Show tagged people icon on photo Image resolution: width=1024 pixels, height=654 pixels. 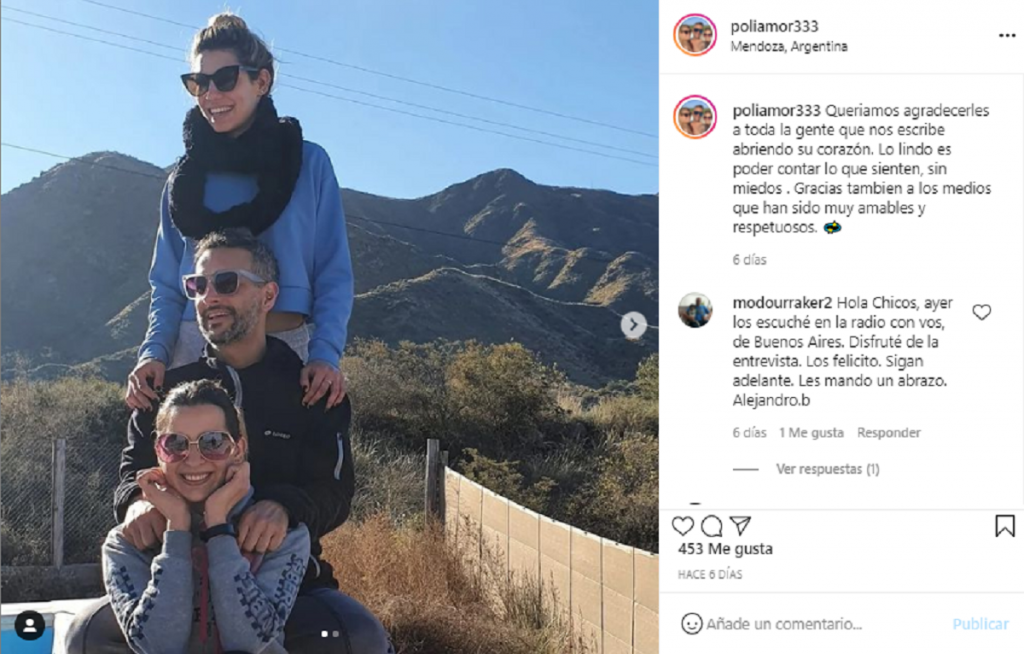click(29, 625)
